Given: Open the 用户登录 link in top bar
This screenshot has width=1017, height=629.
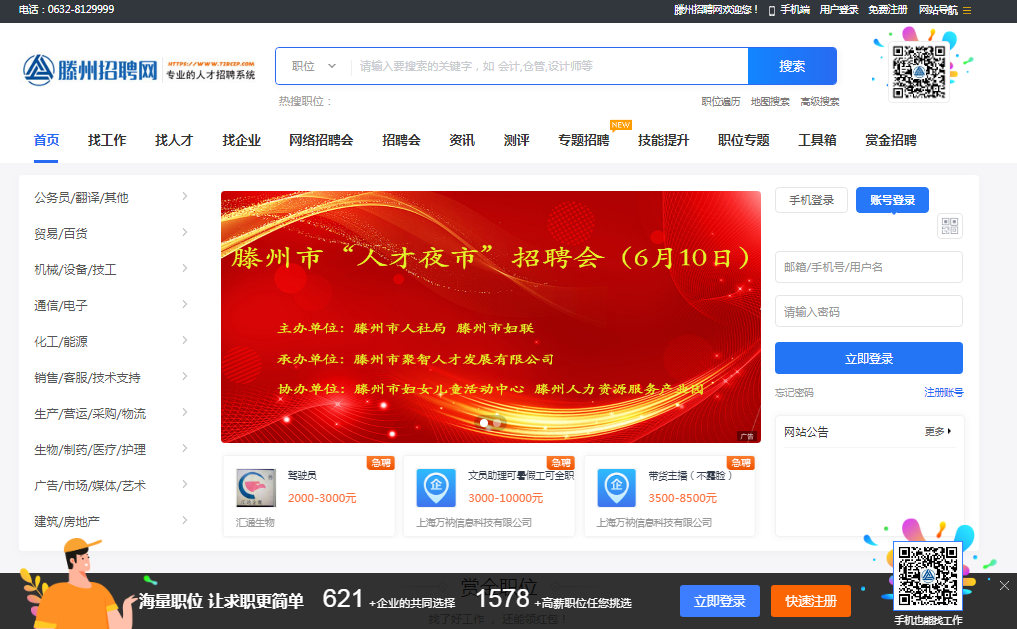Looking at the screenshot, I should [839, 10].
